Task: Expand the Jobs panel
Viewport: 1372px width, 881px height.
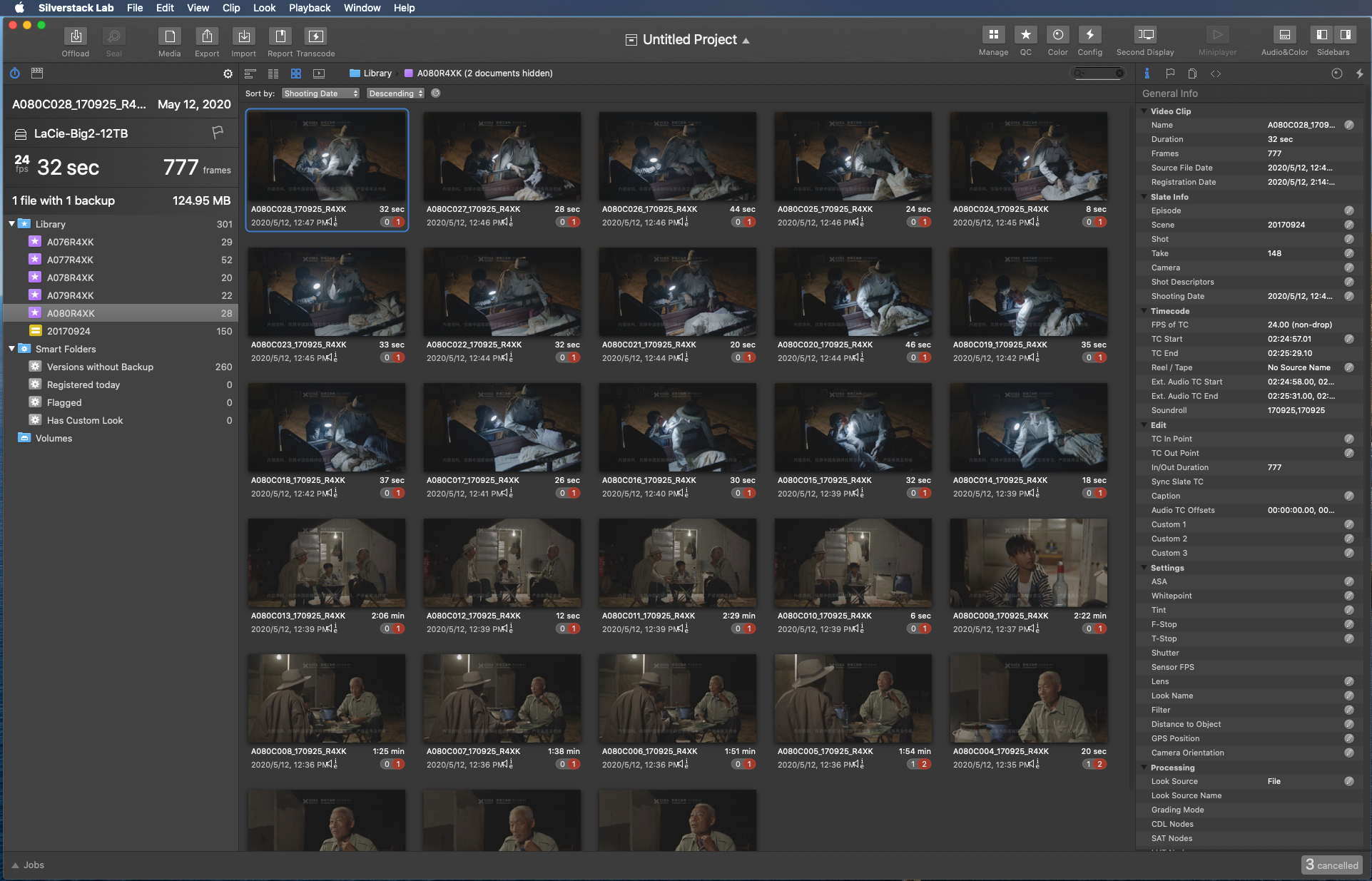Action: pyautogui.click(x=15, y=865)
